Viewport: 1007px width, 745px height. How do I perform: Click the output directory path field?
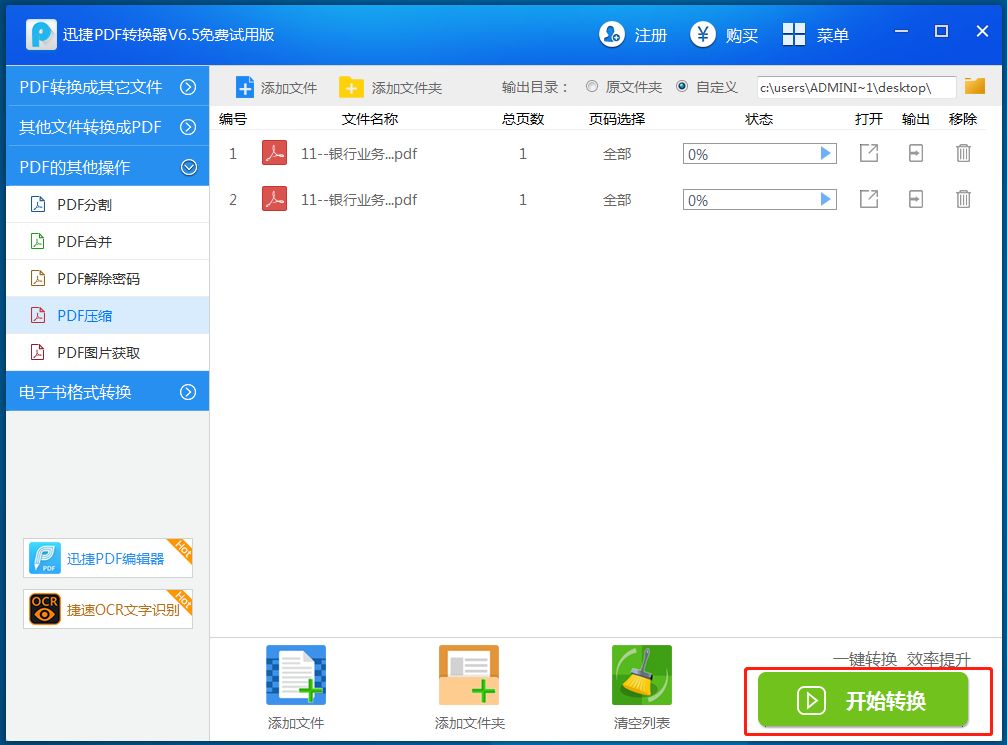pyautogui.click(x=855, y=88)
